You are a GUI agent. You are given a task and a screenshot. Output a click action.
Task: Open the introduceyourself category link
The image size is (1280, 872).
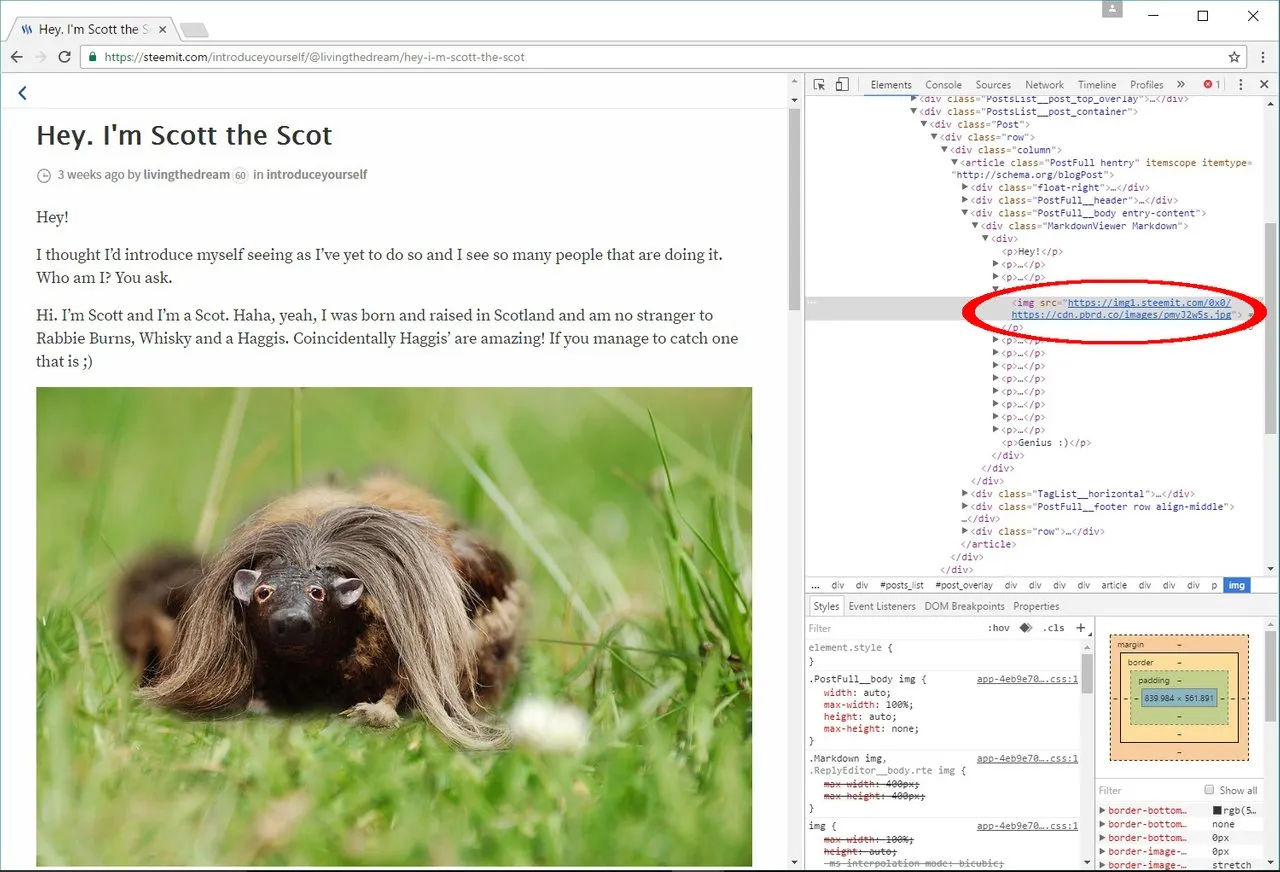point(316,175)
